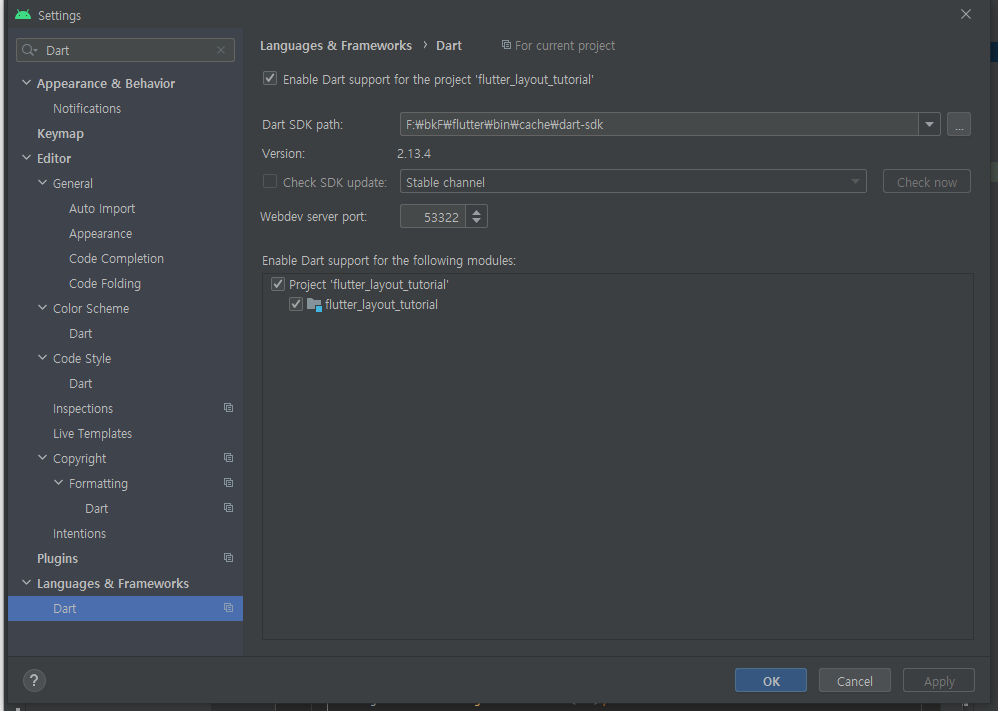Open Code Folding settings
Screen dimensions: 998x711
pos(105,283)
